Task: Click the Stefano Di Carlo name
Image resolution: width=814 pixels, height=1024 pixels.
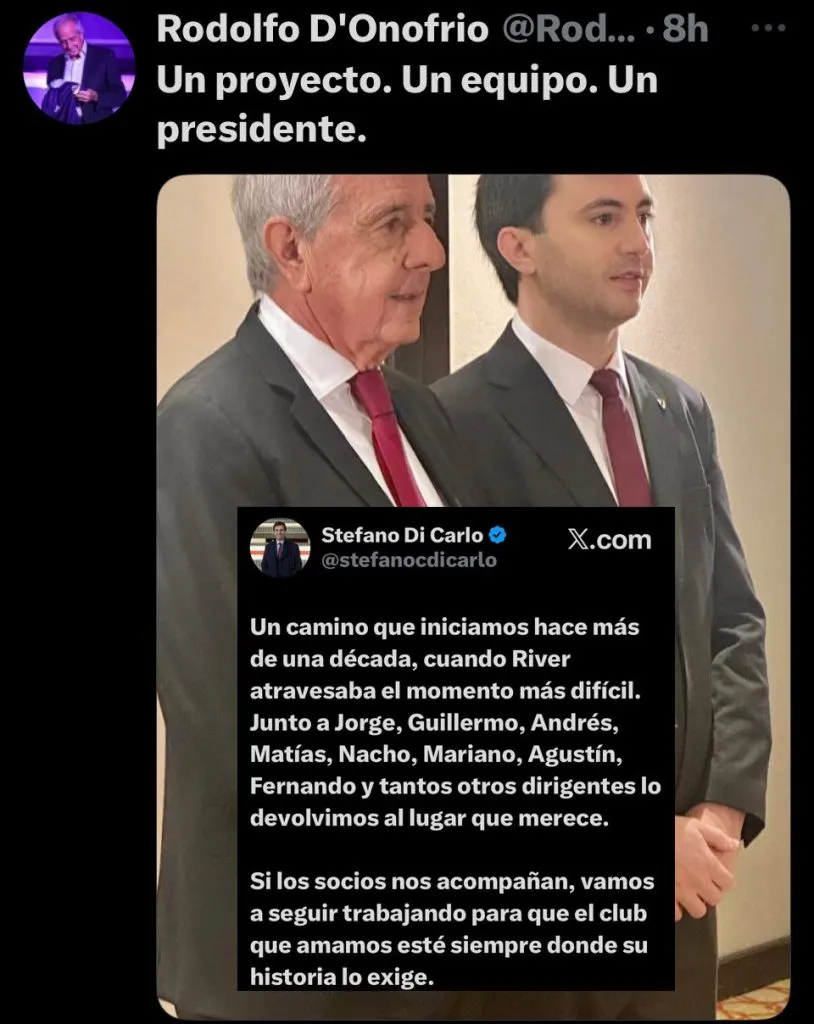Action: pyautogui.click(x=402, y=536)
